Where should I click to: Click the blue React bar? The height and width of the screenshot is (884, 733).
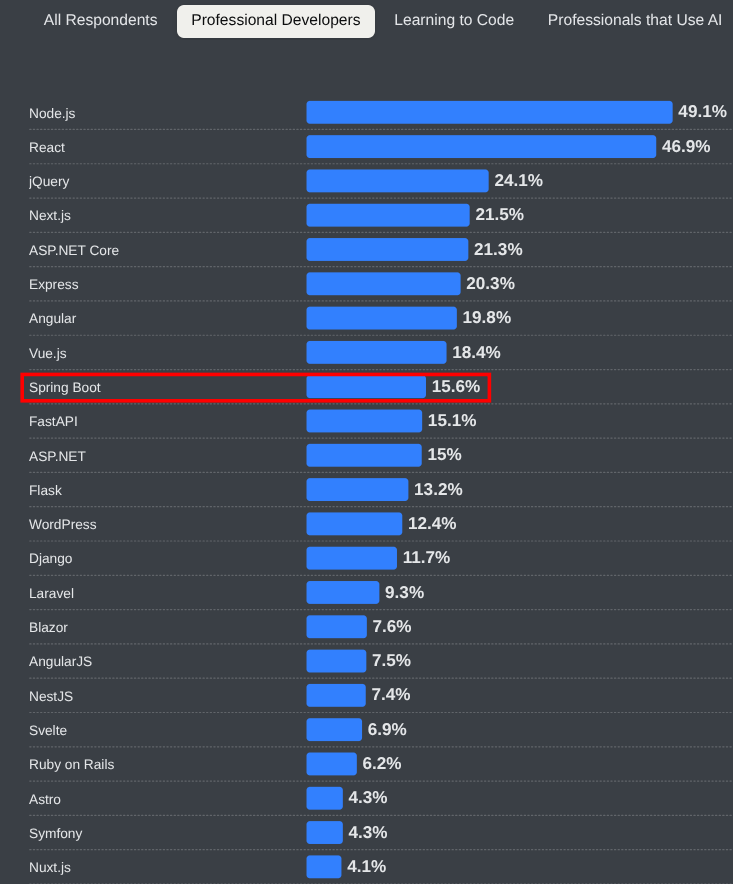click(481, 147)
